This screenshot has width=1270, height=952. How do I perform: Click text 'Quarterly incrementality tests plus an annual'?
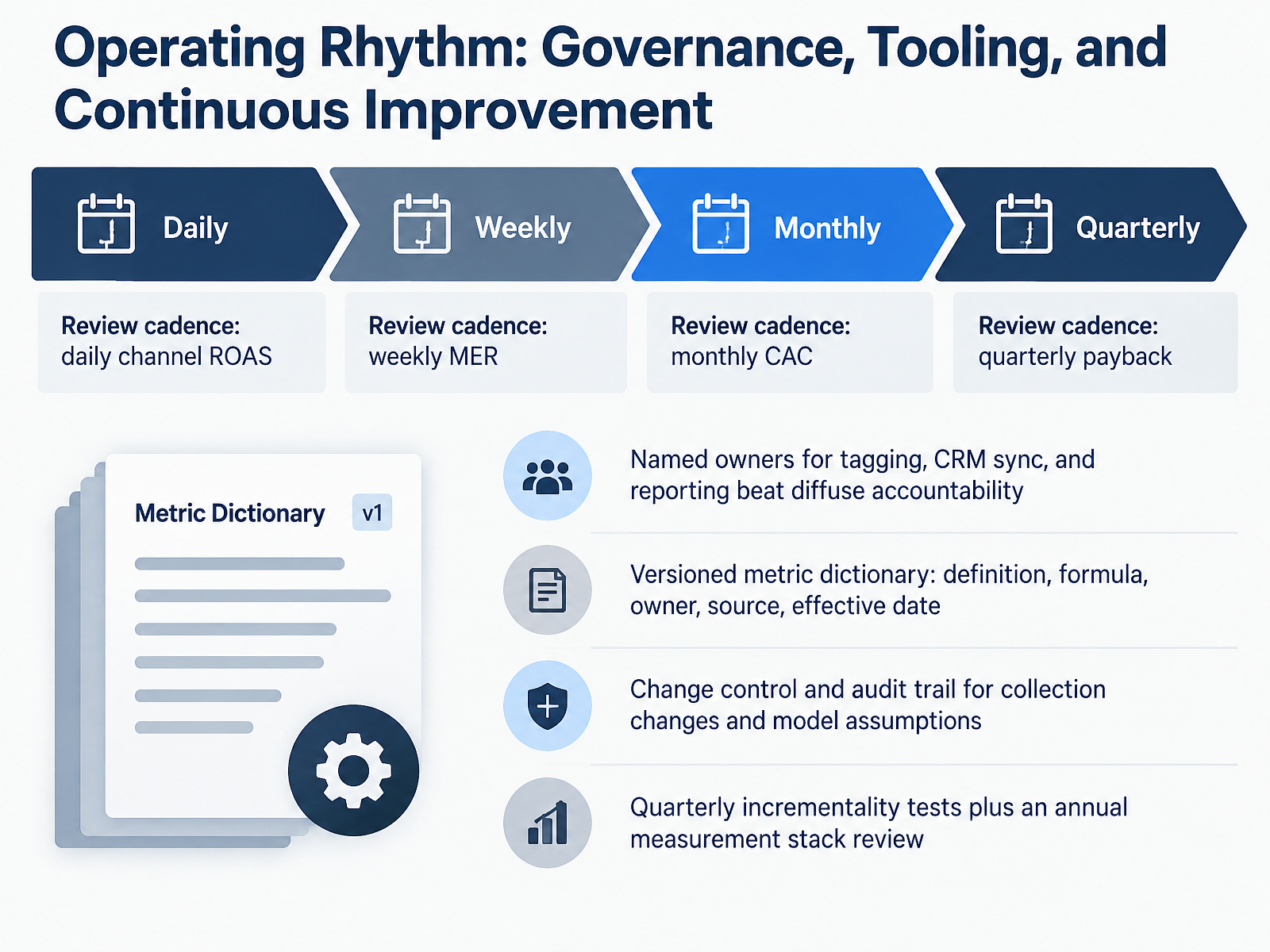click(x=879, y=808)
